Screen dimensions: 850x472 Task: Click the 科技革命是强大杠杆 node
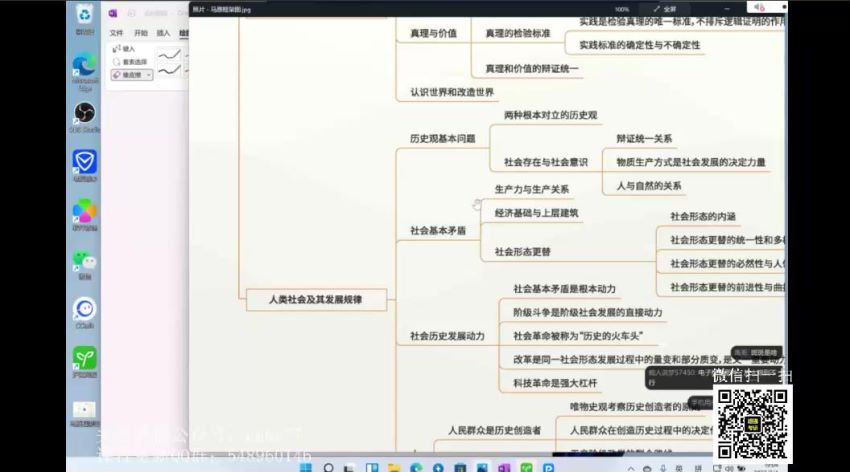tap(555, 383)
